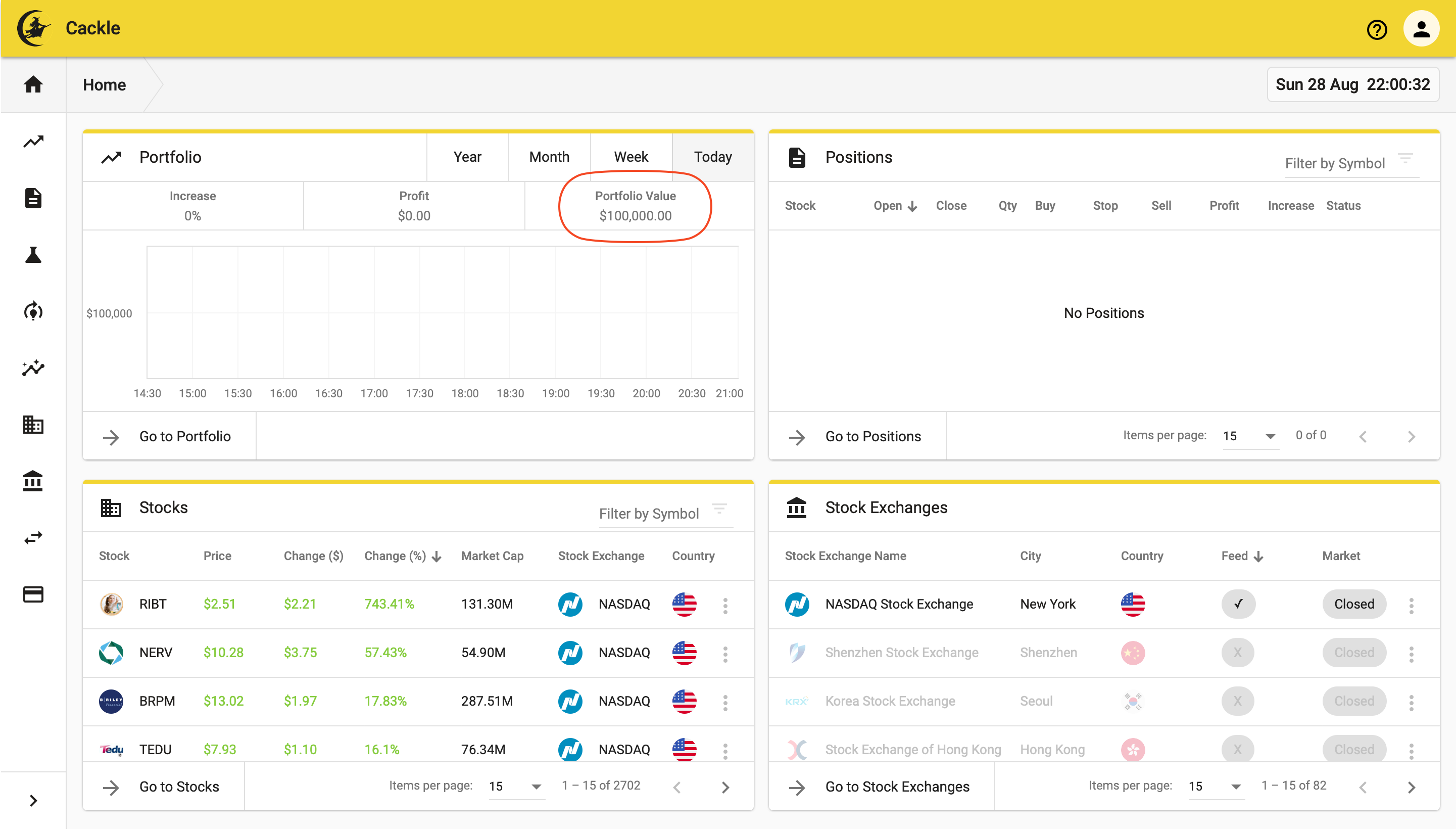1456x830 pixels.
Task: Open Hong Kong exchange row options menu
Action: [x=1411, y=751]
